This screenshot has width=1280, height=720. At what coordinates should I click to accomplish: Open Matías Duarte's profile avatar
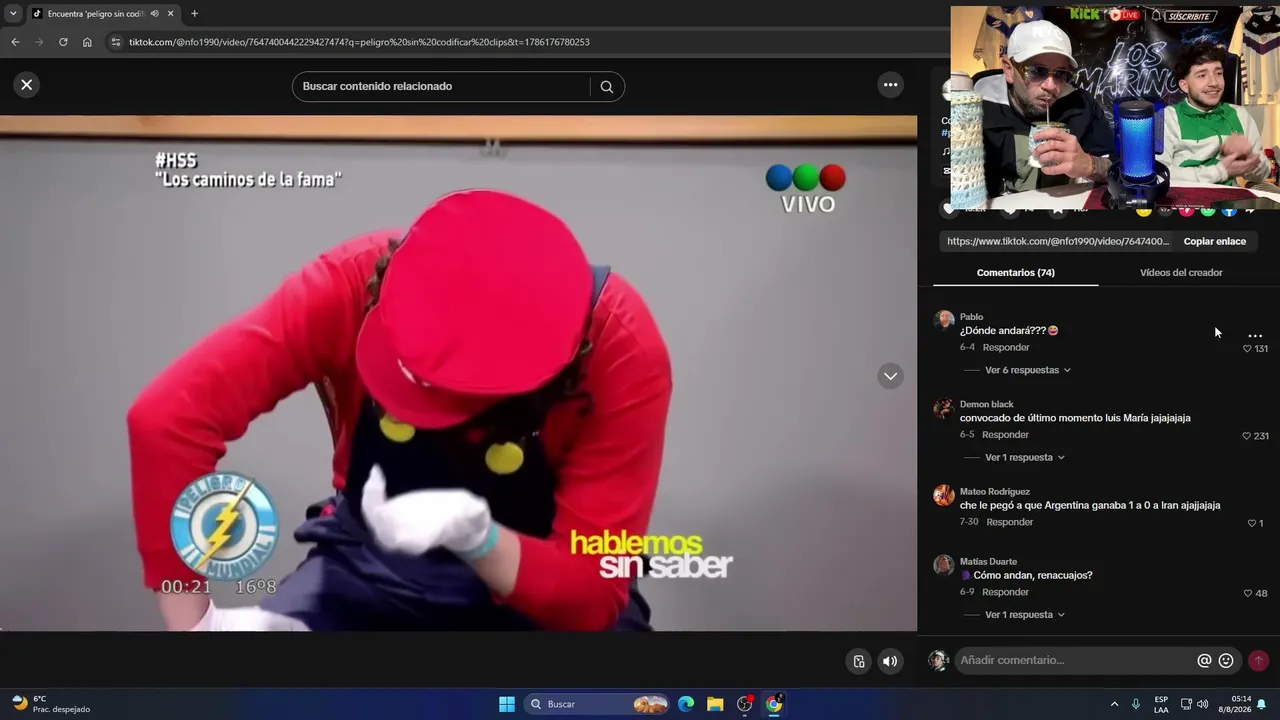(x=944, y=565)
